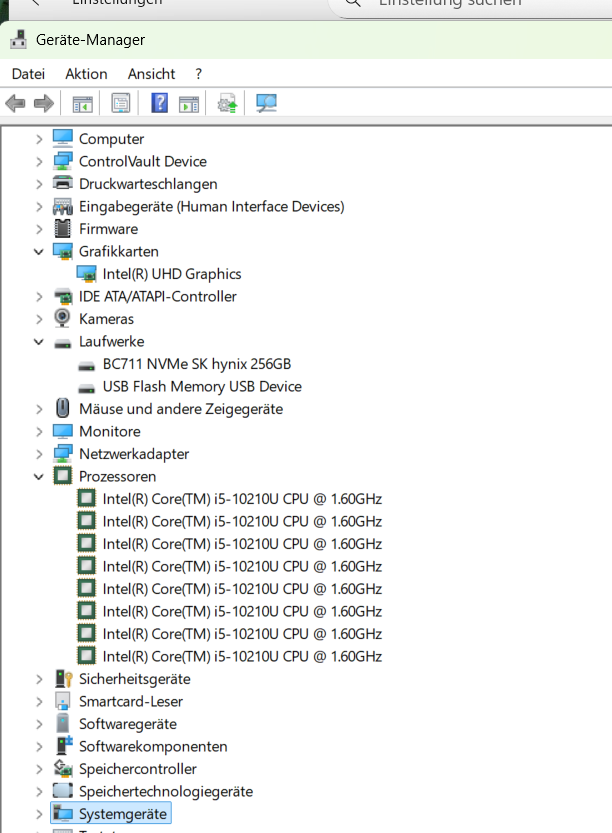Screen dimensions: 612x833
Task: Expand the Softwarekomponenten category
Action: point(39,746)
